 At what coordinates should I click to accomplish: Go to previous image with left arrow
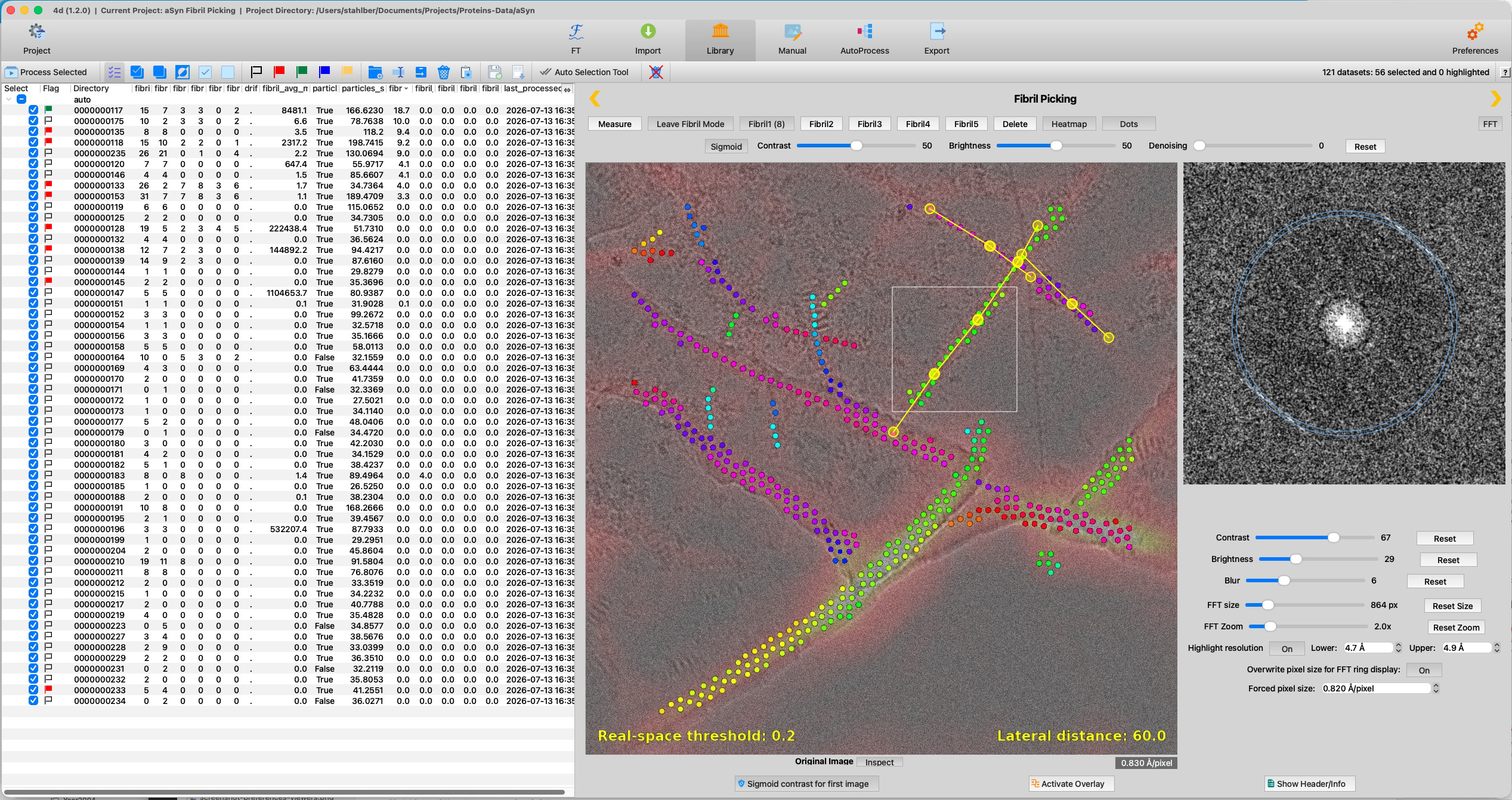tap(595, 98)
